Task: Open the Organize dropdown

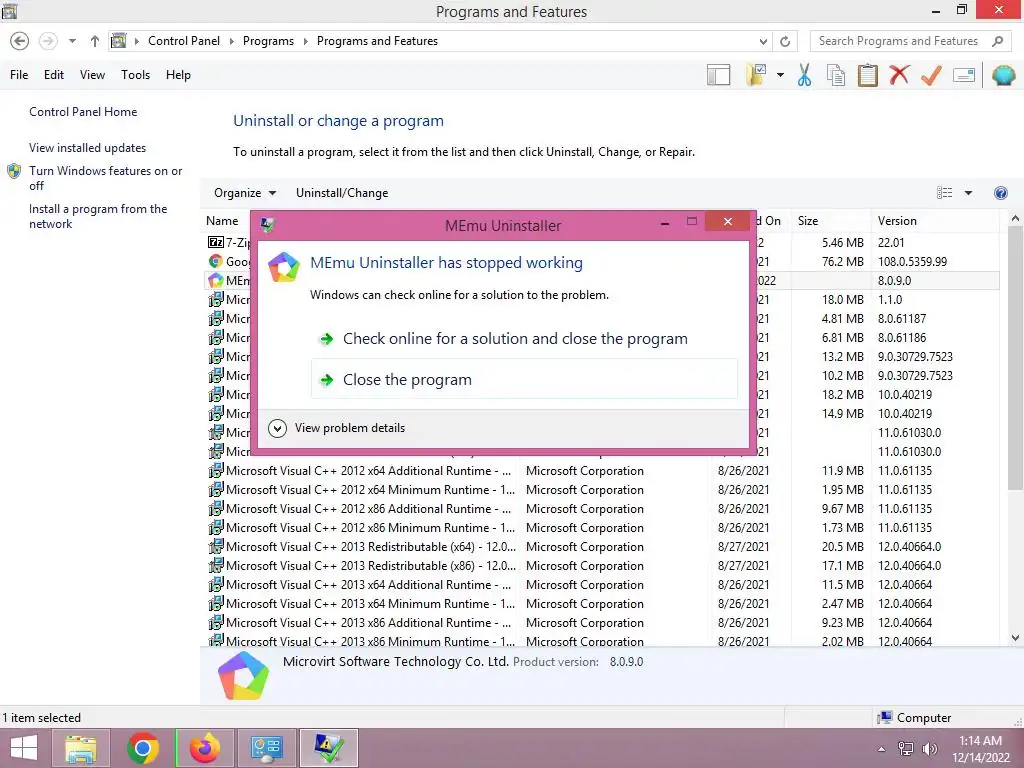Action: [x=245, y=193]
